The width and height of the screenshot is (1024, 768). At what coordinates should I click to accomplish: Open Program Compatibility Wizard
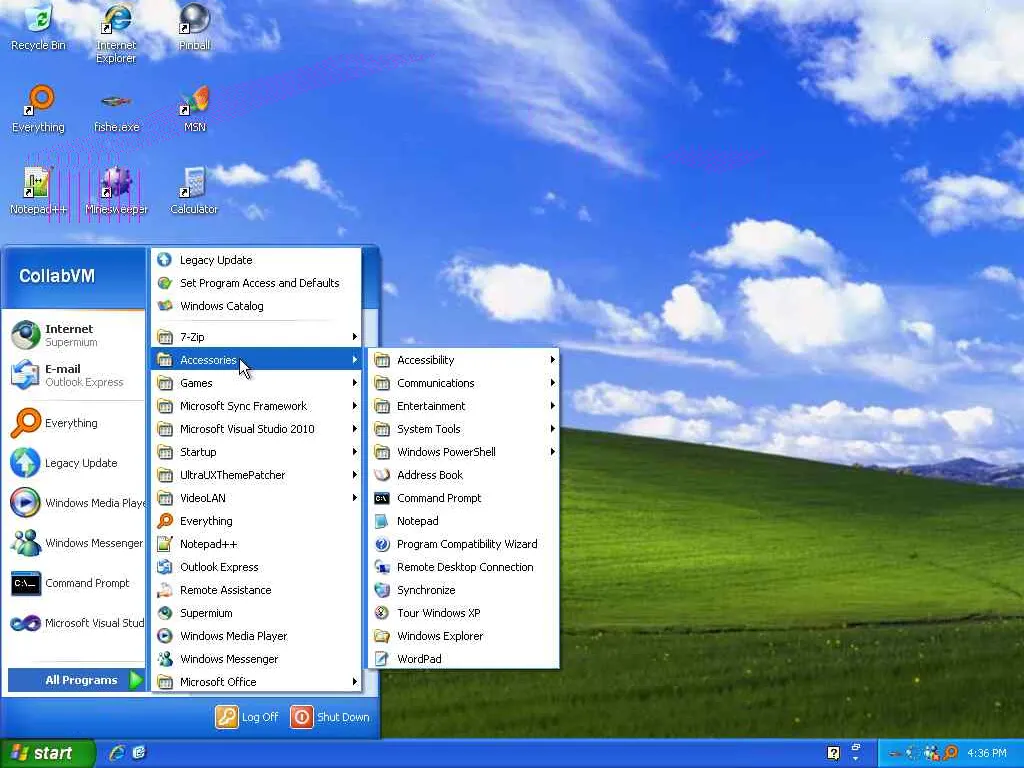tap(464, 544)
